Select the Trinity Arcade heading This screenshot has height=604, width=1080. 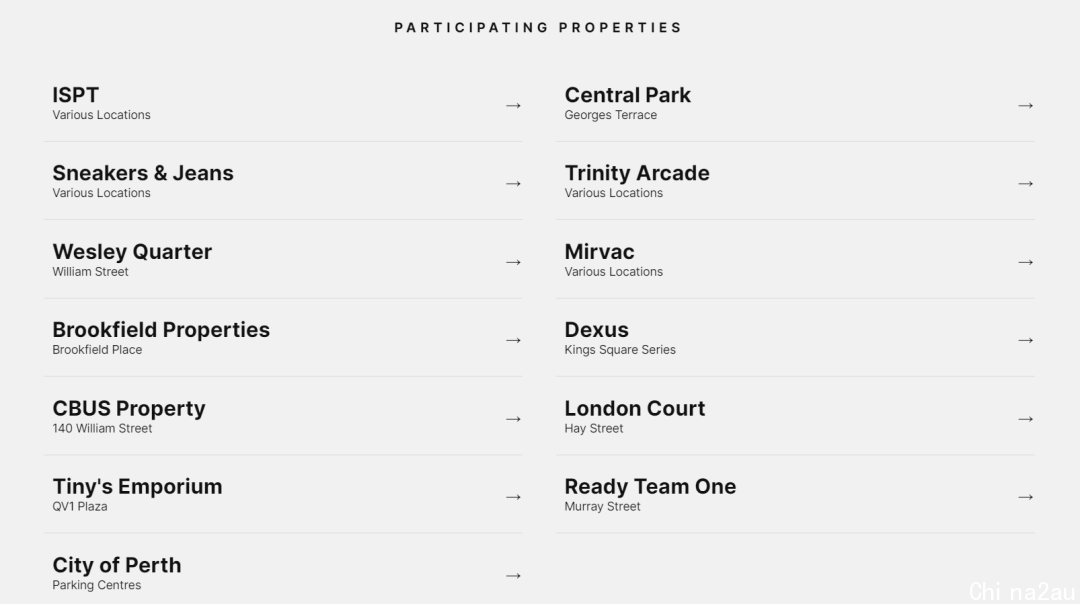tap(637, 173)
